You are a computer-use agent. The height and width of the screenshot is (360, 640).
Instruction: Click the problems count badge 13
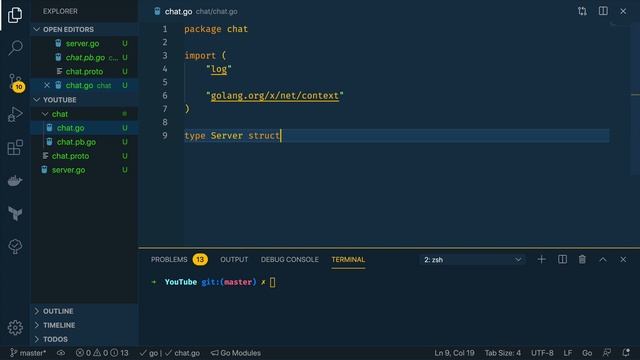click(200, 260)
